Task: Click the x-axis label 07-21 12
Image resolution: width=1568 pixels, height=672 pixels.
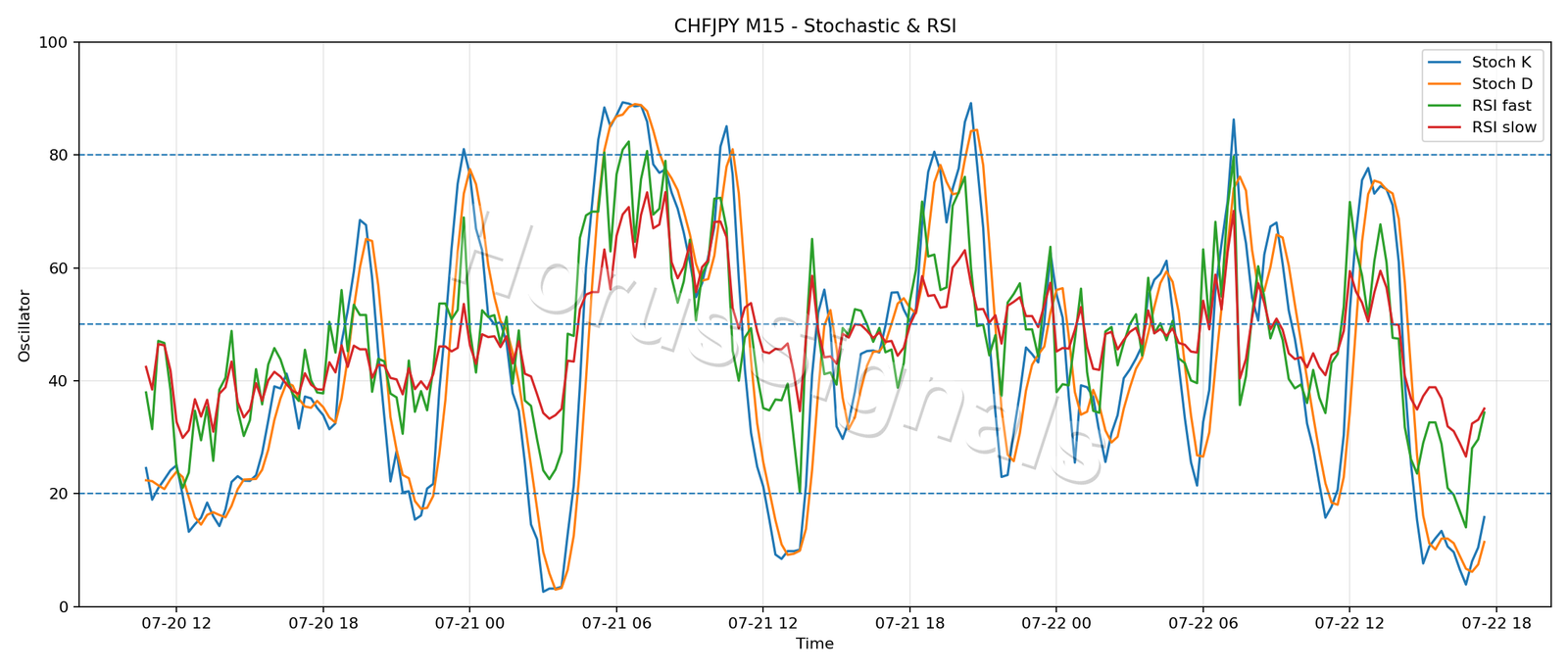Action: click(762, 623)
